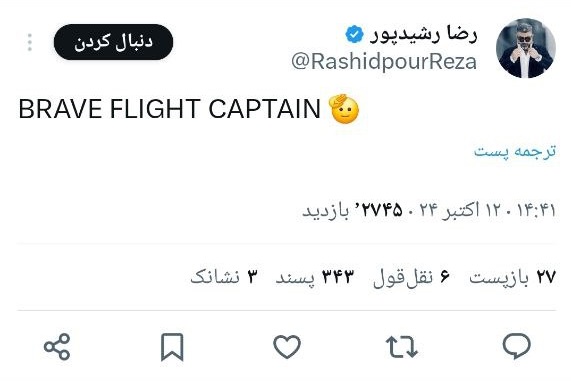Open Reza Rashidpour's profile picture
The width and height of the screenshot is (571, 382).
(x=525, y=48)
